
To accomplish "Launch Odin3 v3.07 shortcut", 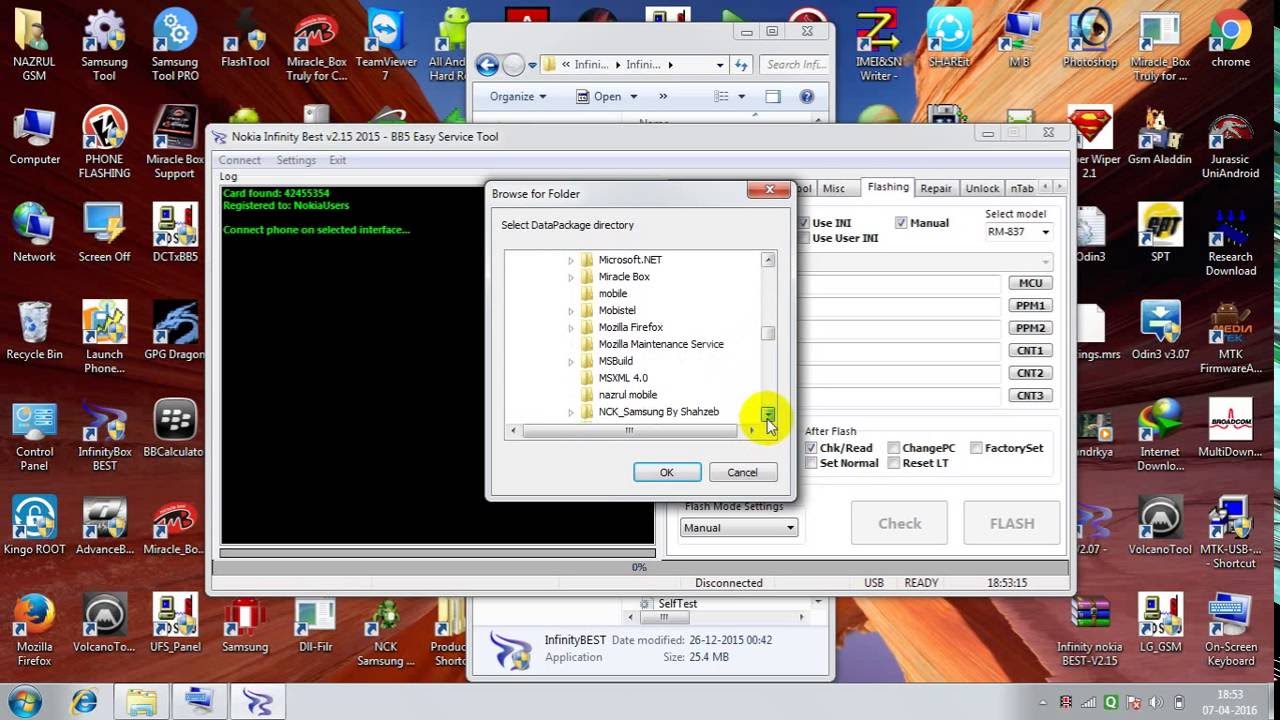I will pyautogui.click(x=1160, y=330).
